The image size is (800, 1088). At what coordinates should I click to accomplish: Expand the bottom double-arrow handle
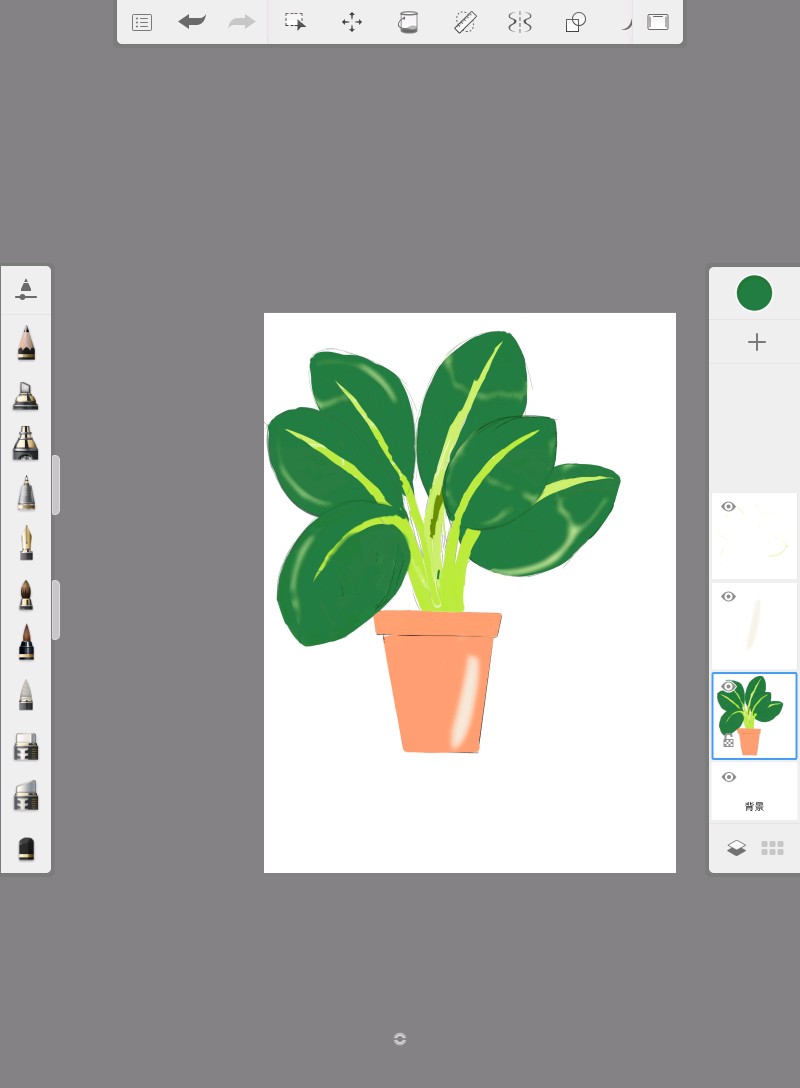[x=400, y=1039]
